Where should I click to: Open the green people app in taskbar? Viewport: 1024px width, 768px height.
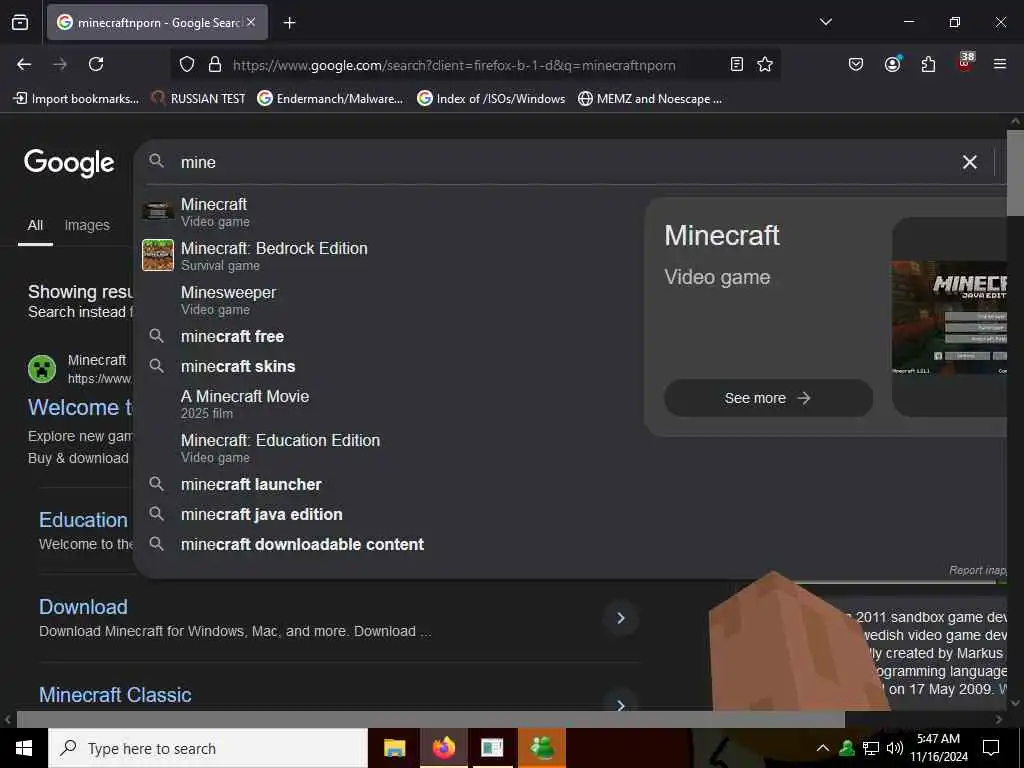coord(541,748)
